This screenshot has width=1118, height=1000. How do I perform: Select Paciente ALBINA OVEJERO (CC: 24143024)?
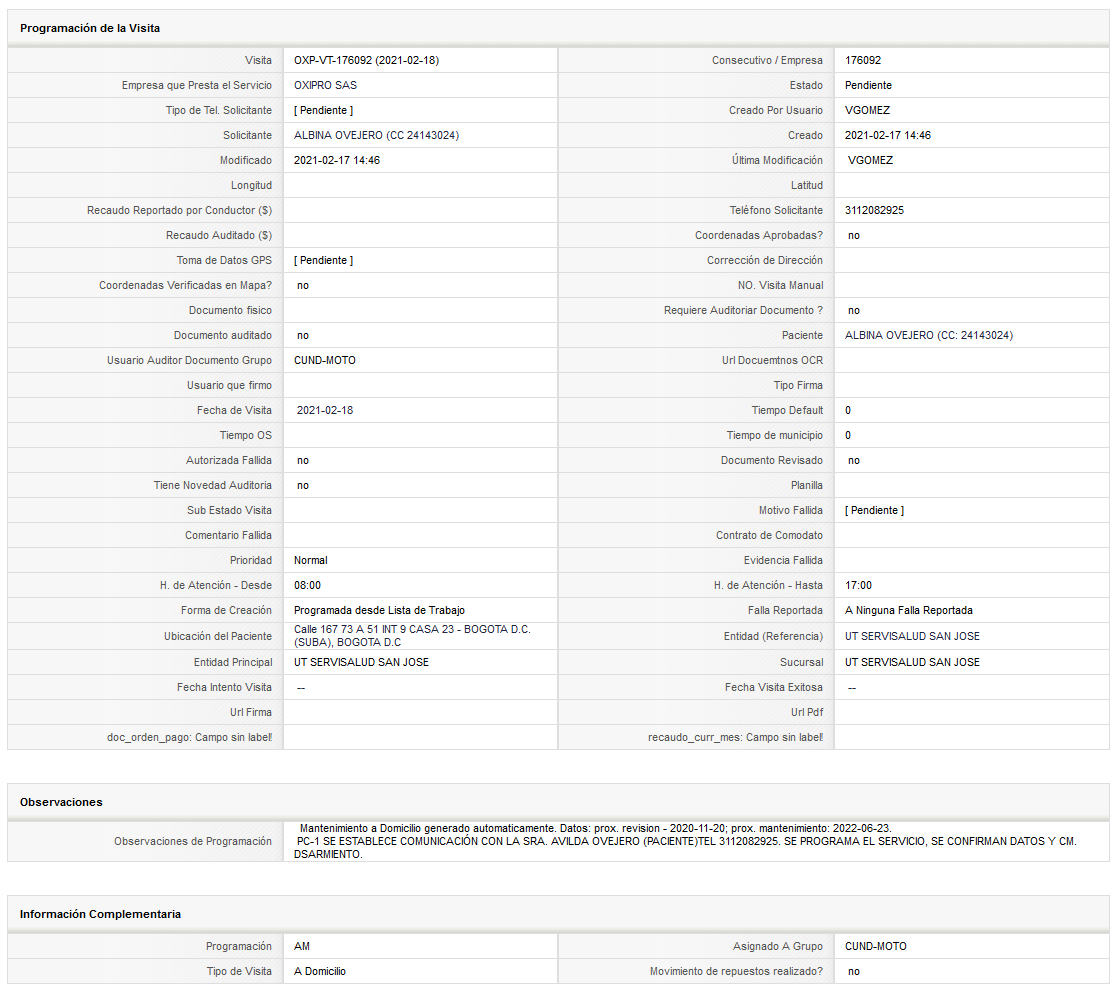928,335
